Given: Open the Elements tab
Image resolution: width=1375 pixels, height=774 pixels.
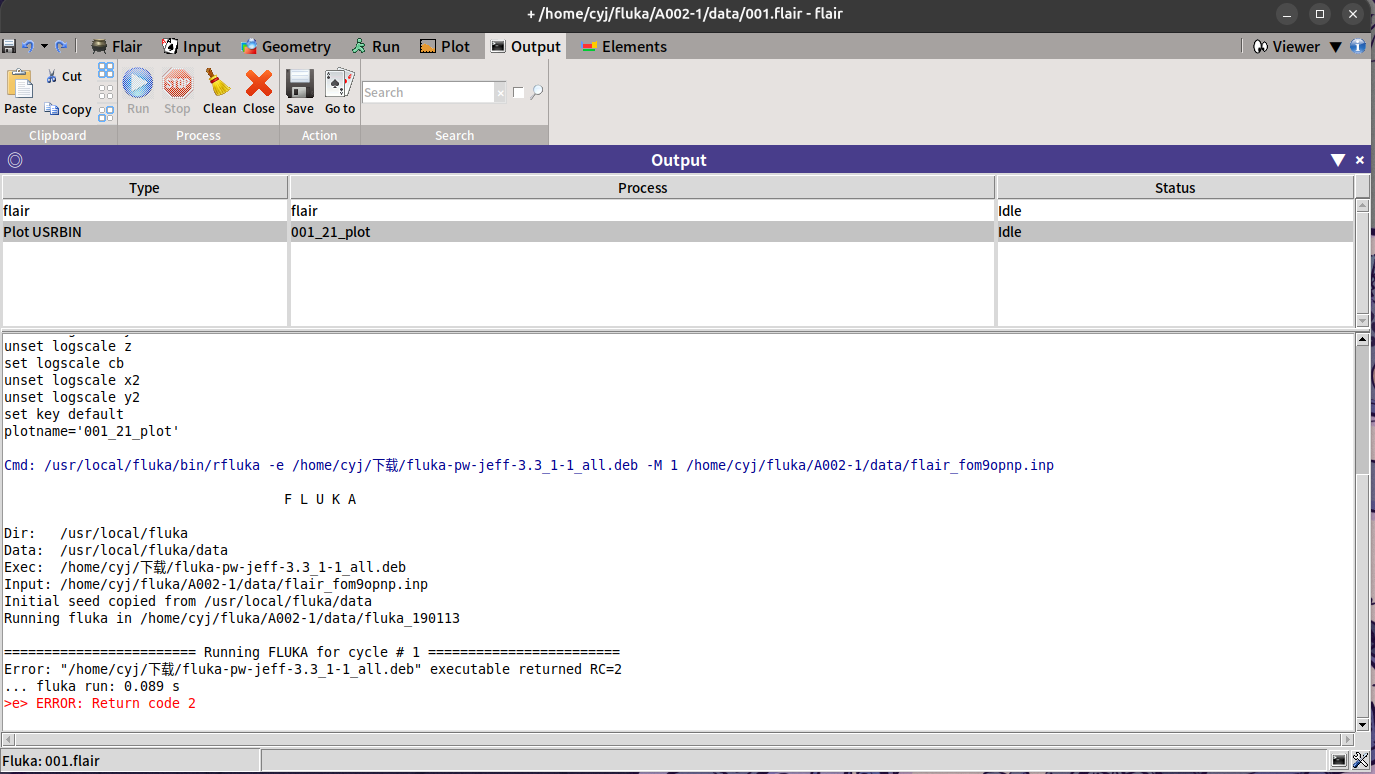Looking at the screenshot, I should tap(624, 46).
